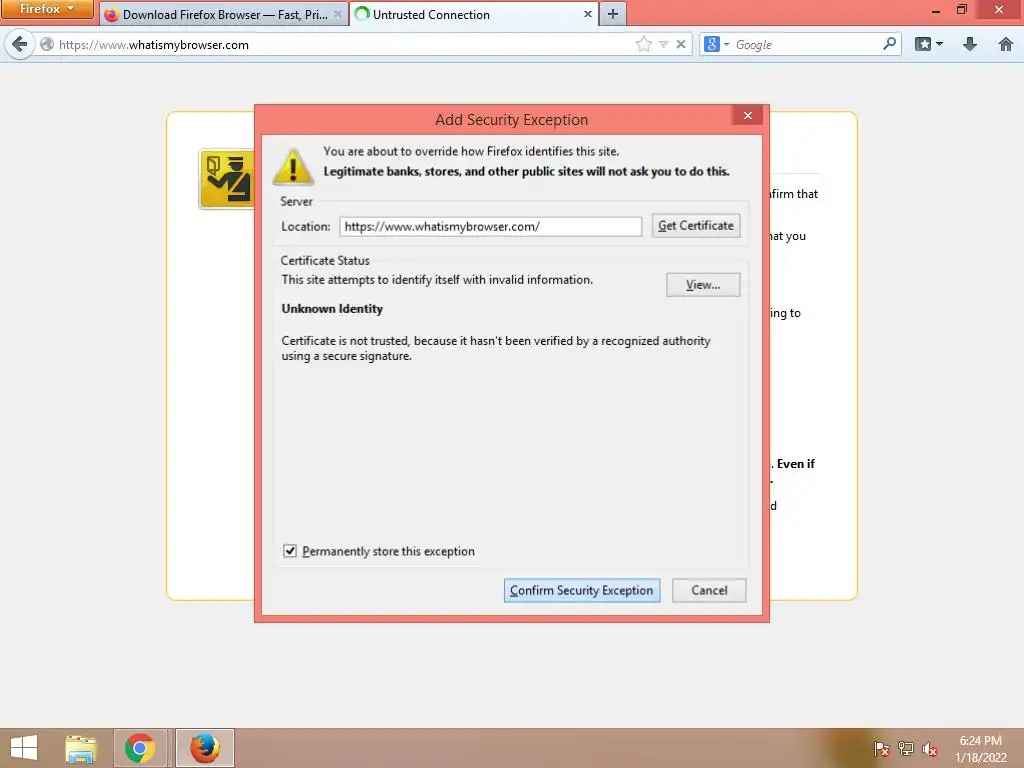The image size is (1024, 768).
Task: Open Action Center flag tray icon
Action: (x=882, y=748)
